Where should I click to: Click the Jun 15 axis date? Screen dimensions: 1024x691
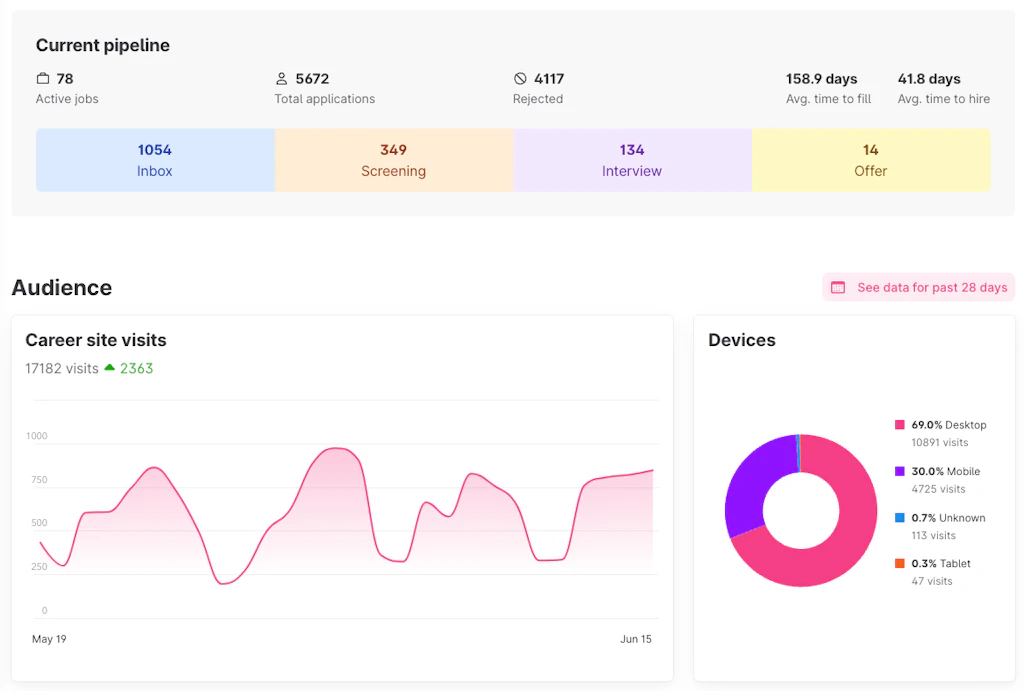click(x=635, y=639)
